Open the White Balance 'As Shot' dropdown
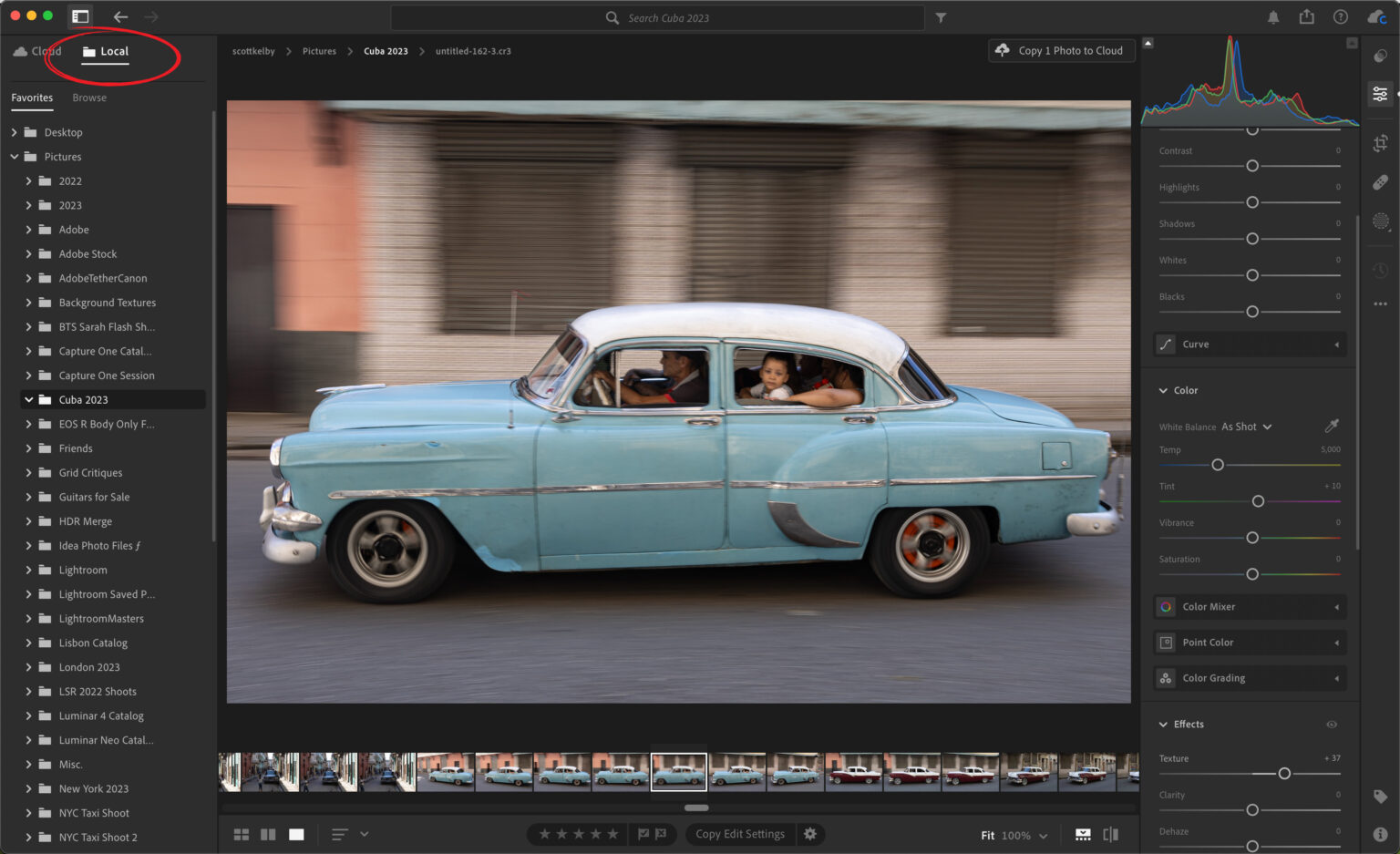1400x854 pixels. point(1244,427)
